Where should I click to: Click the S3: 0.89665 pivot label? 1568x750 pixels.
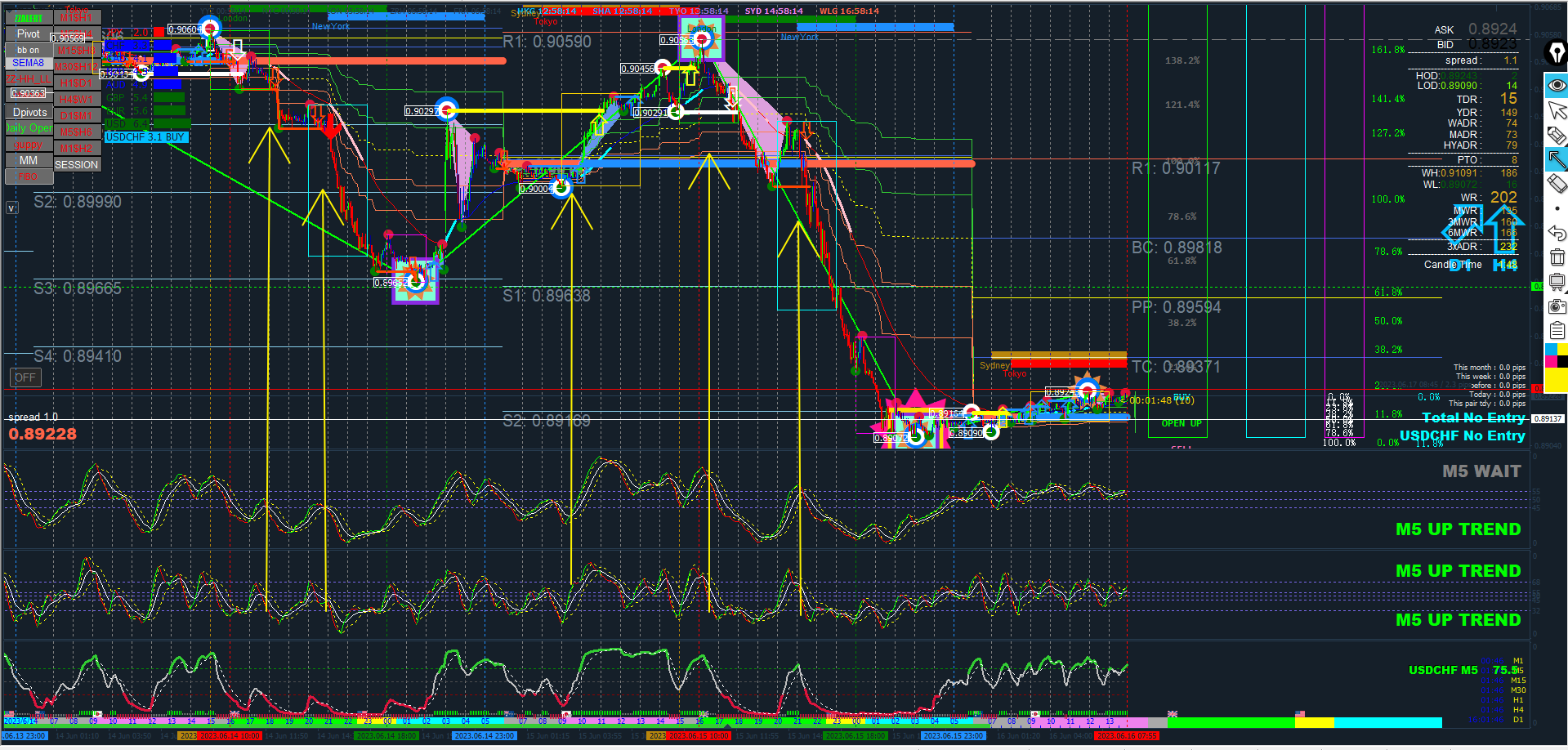pyautogui.click(x=78, y=288)
